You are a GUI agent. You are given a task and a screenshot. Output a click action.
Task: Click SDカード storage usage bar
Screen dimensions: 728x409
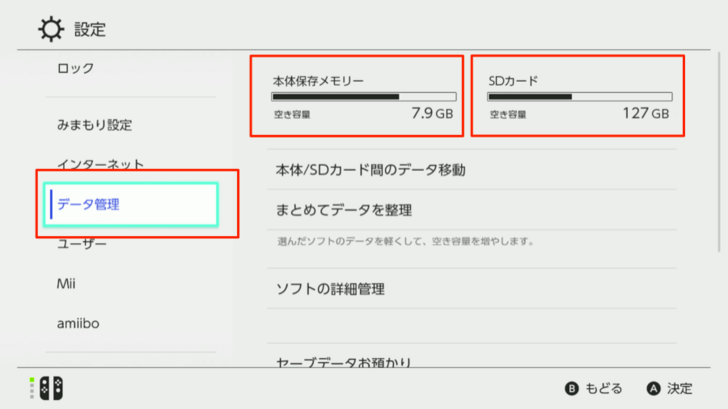tap(579, 97)
